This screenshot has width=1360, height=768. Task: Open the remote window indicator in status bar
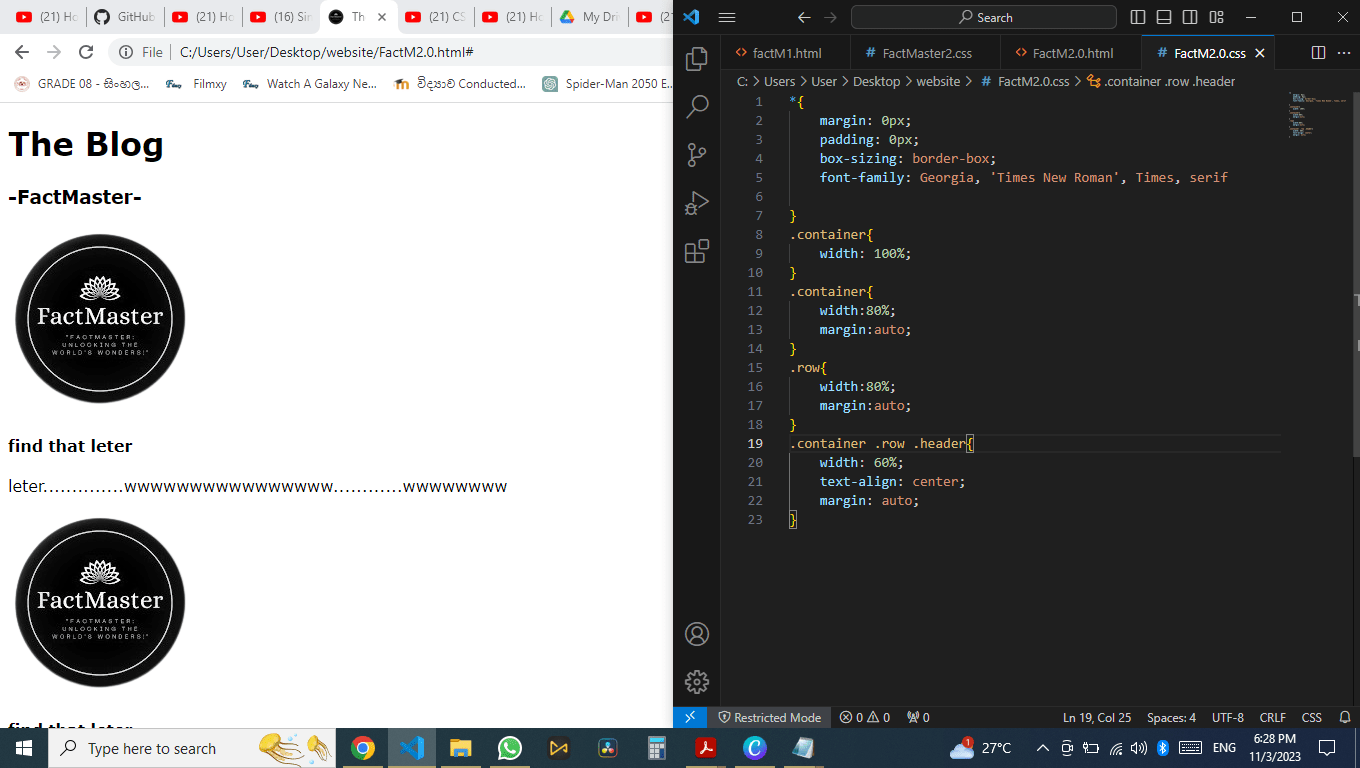coord(690,717)
